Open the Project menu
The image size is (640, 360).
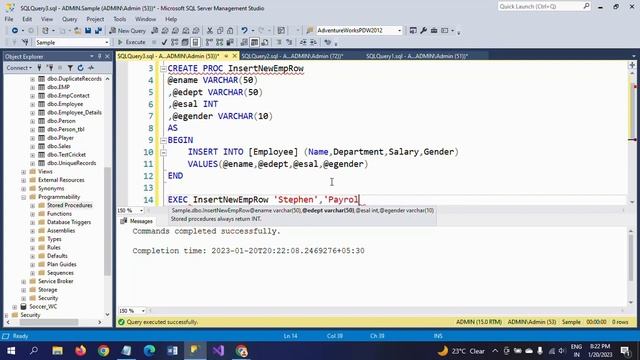tap(95, 19)
